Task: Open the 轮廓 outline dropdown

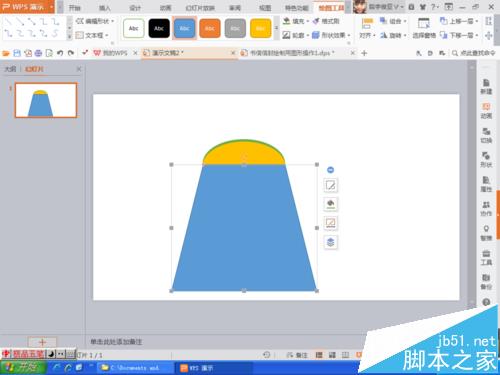Action: pyautogui.click(x=295, y=35)
